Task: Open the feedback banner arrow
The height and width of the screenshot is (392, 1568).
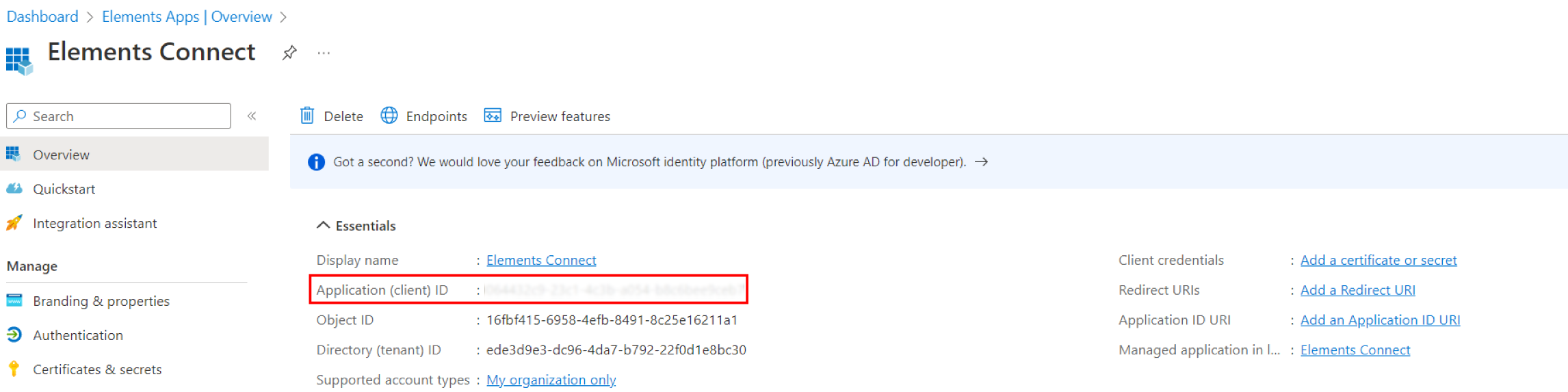Action: coord(982,162)
